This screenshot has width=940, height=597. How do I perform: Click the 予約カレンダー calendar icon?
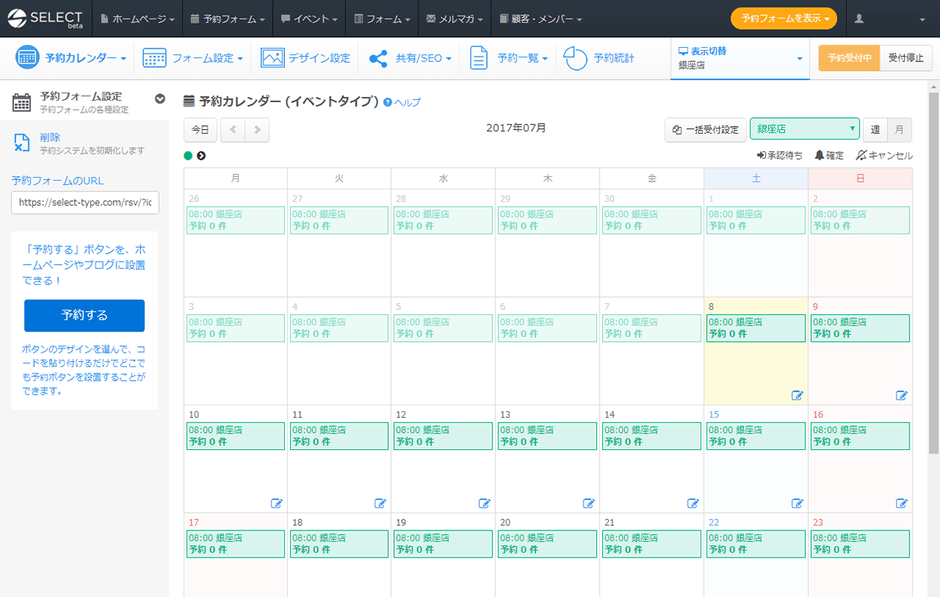27,58
